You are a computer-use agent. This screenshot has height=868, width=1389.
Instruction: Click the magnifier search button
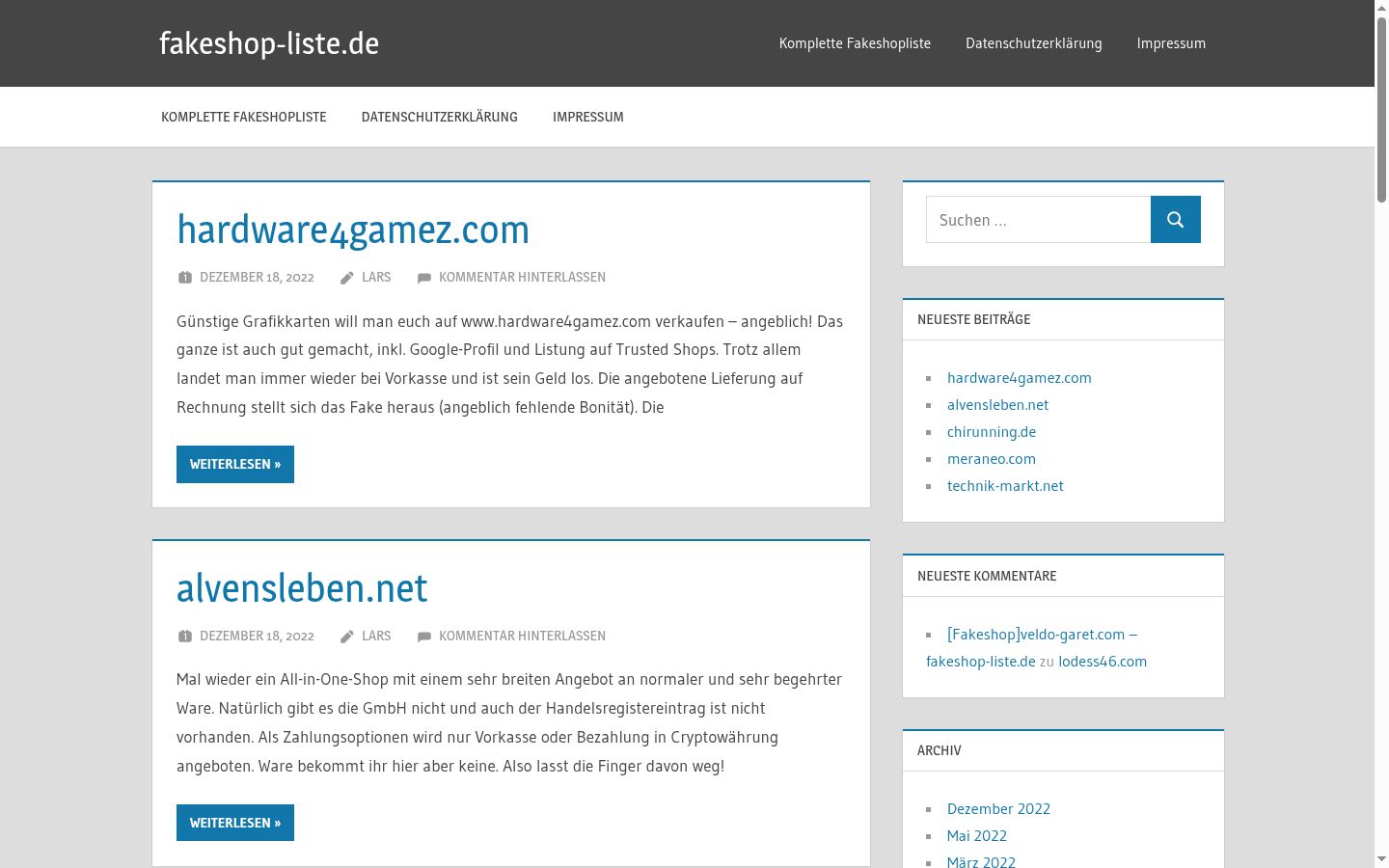[1175, 220]
